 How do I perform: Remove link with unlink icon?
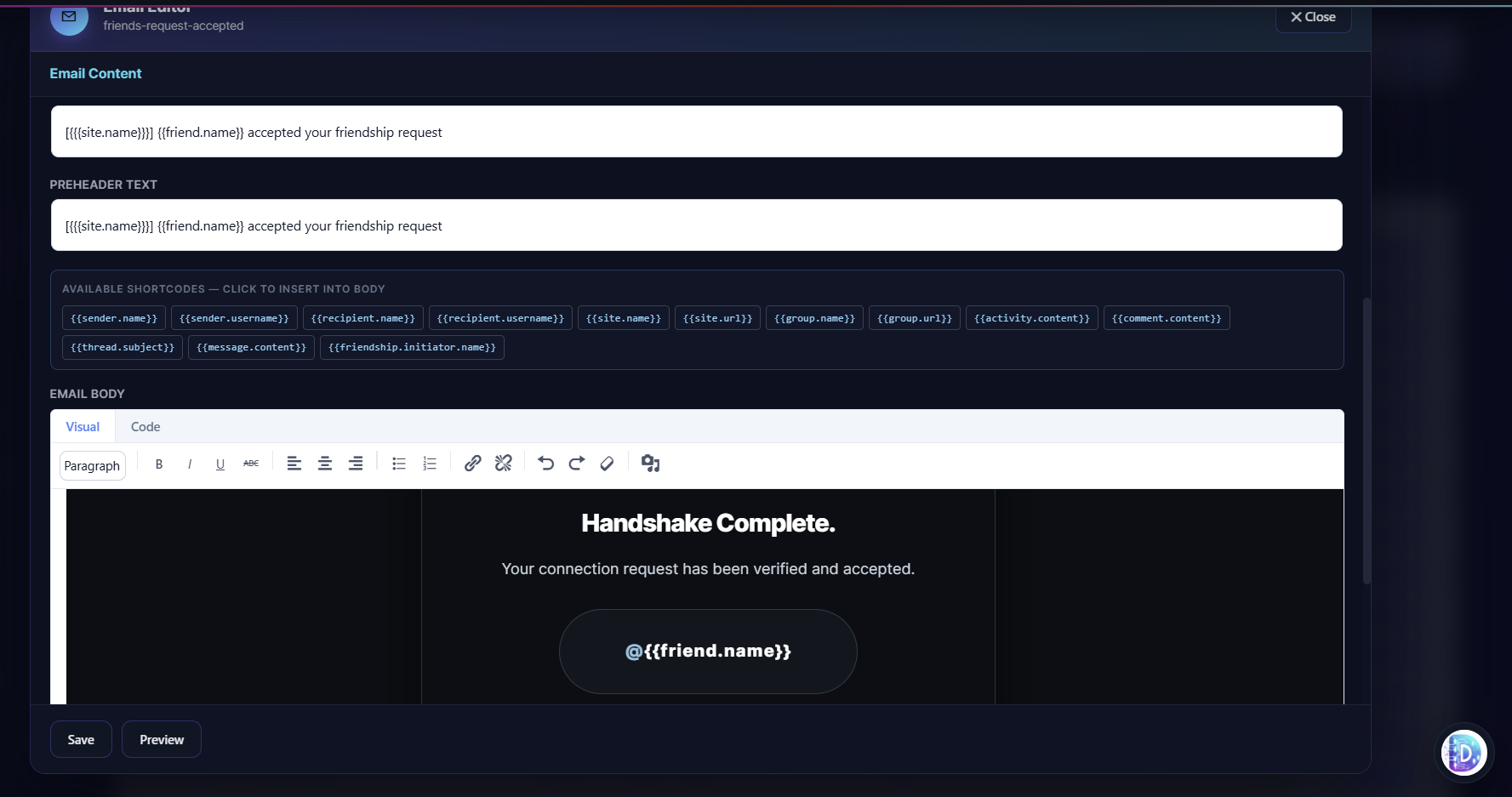tap(504, 464)
